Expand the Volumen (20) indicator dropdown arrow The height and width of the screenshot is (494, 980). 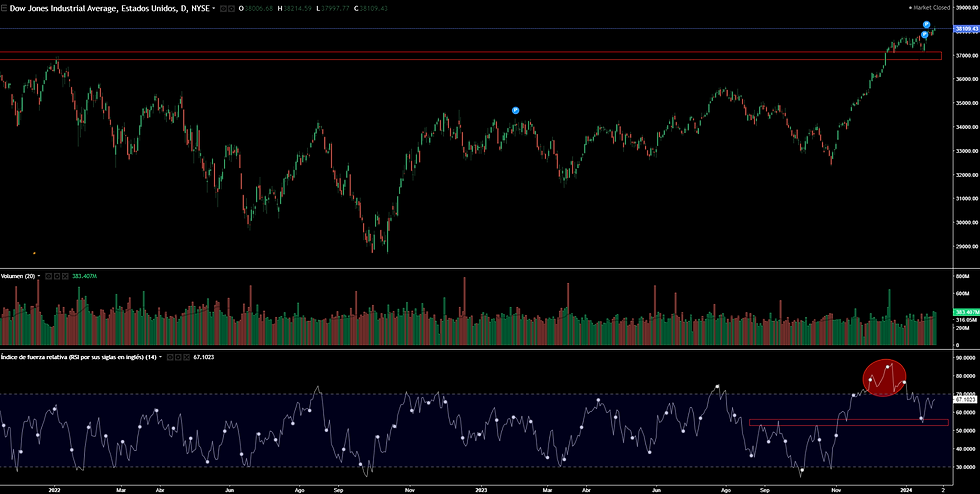pos(39,276)
